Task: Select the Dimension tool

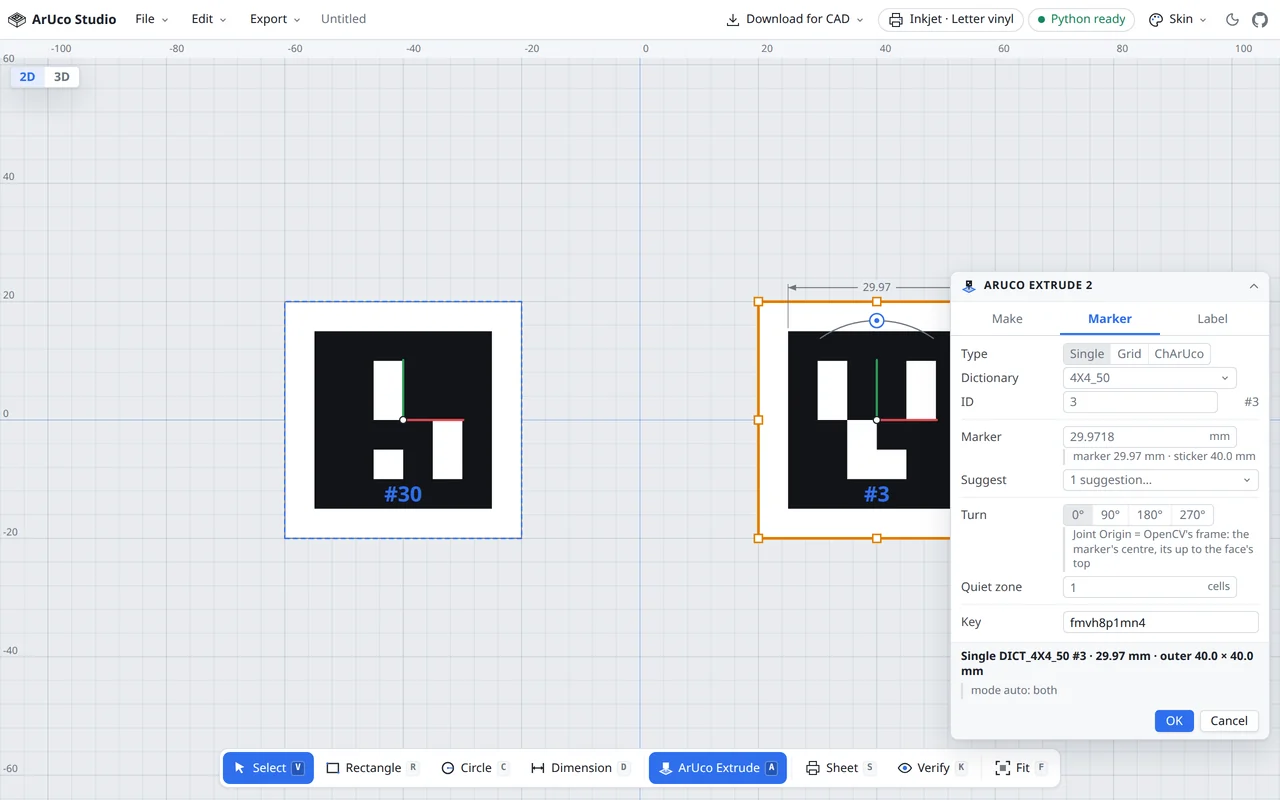Action: coord(580,768)
